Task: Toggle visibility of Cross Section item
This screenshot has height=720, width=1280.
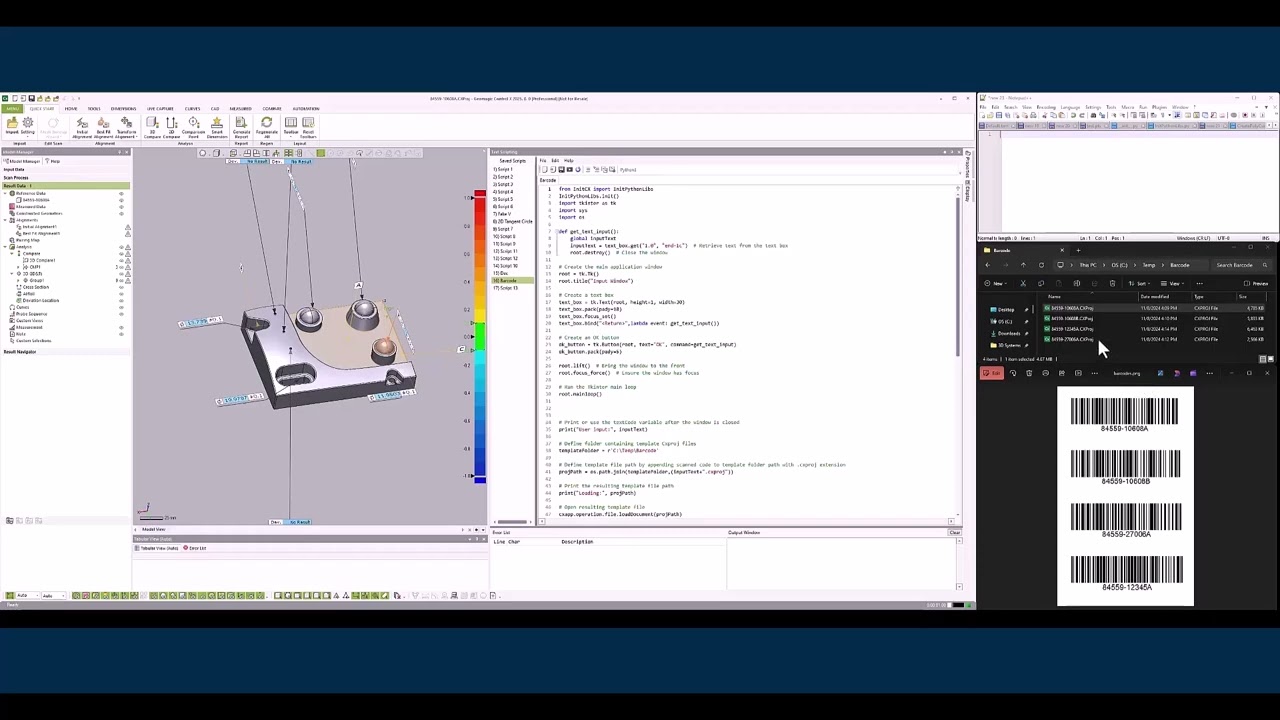Action: point(122,287)
